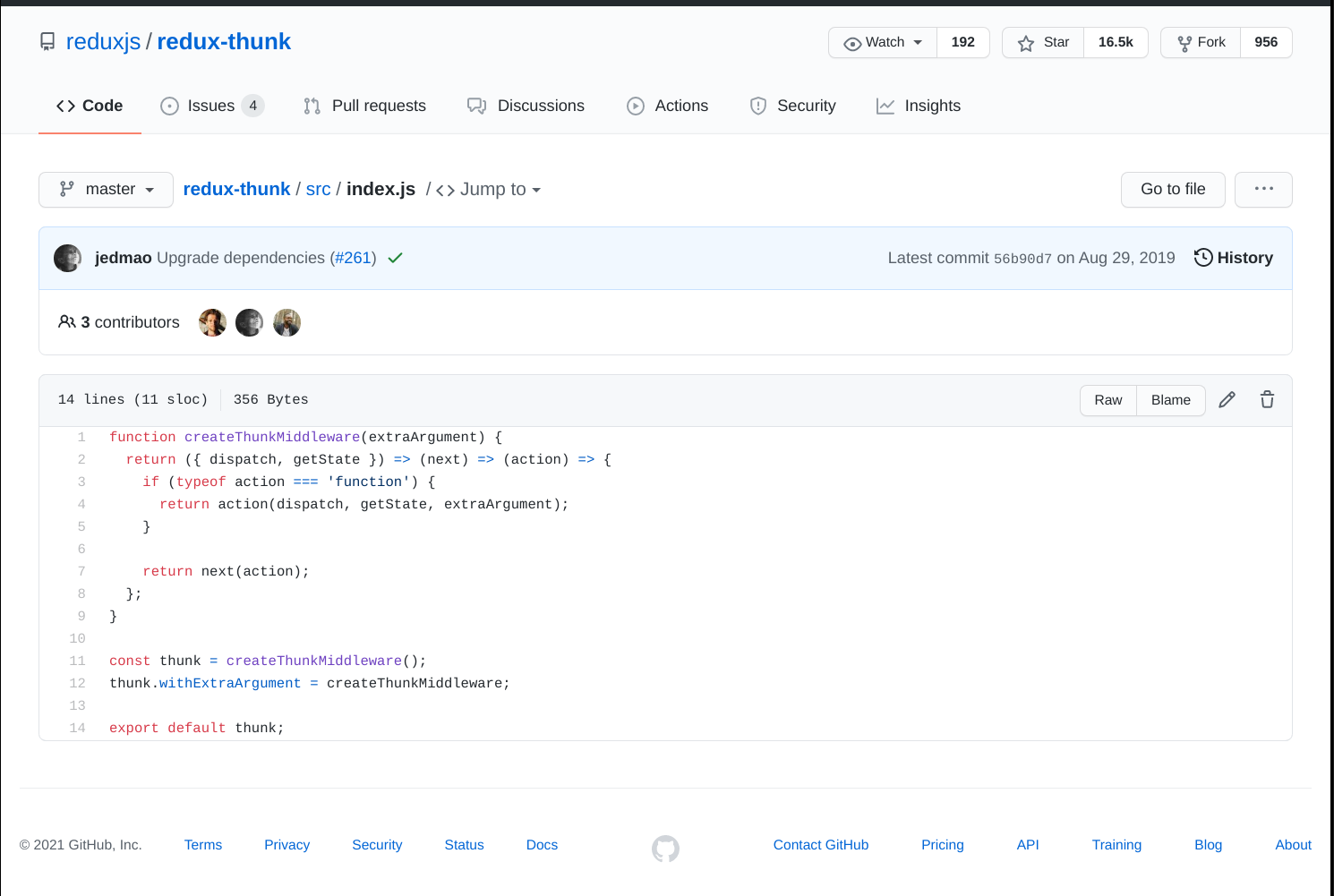Click the pencil edit file icon
The image size is (1334, 896).
[1227, 400]
